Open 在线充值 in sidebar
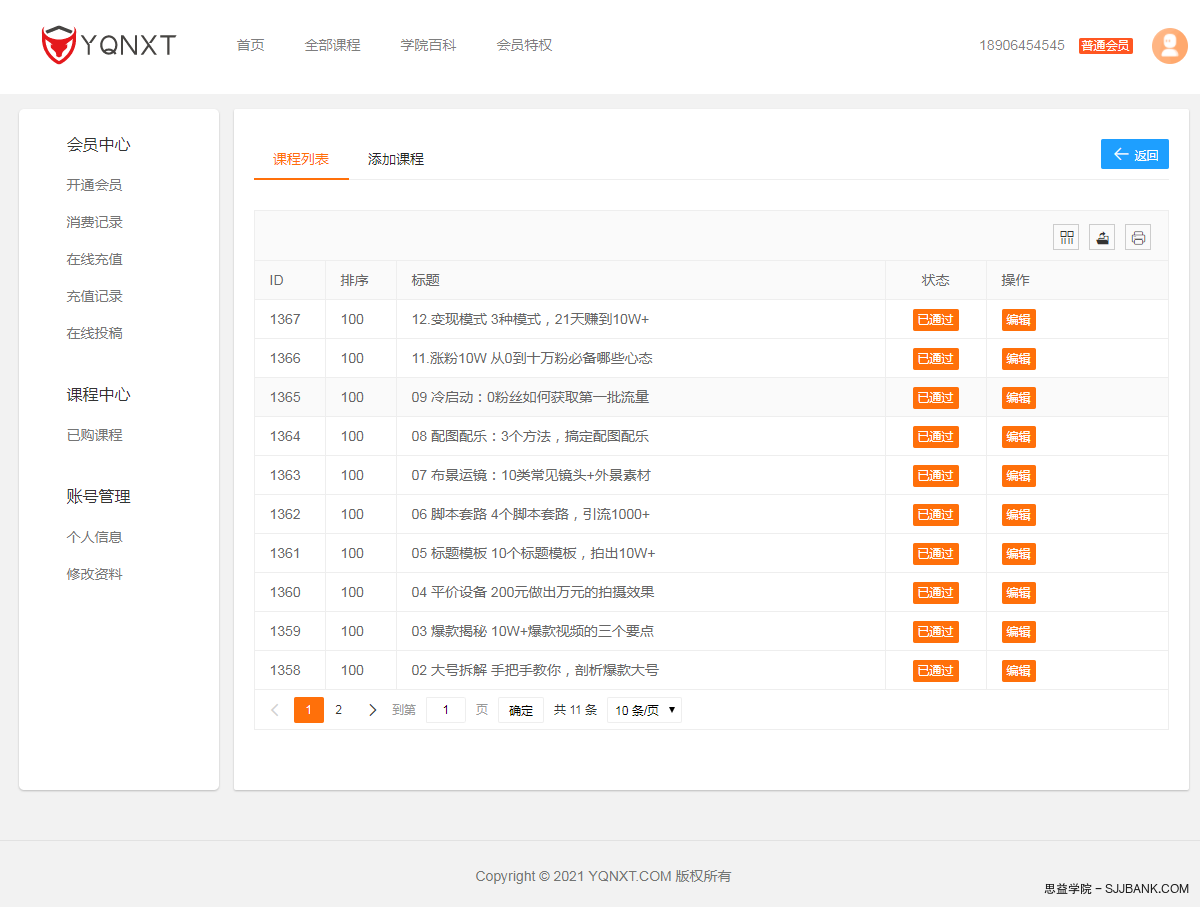1200x907 pixels. click(95, 259)
